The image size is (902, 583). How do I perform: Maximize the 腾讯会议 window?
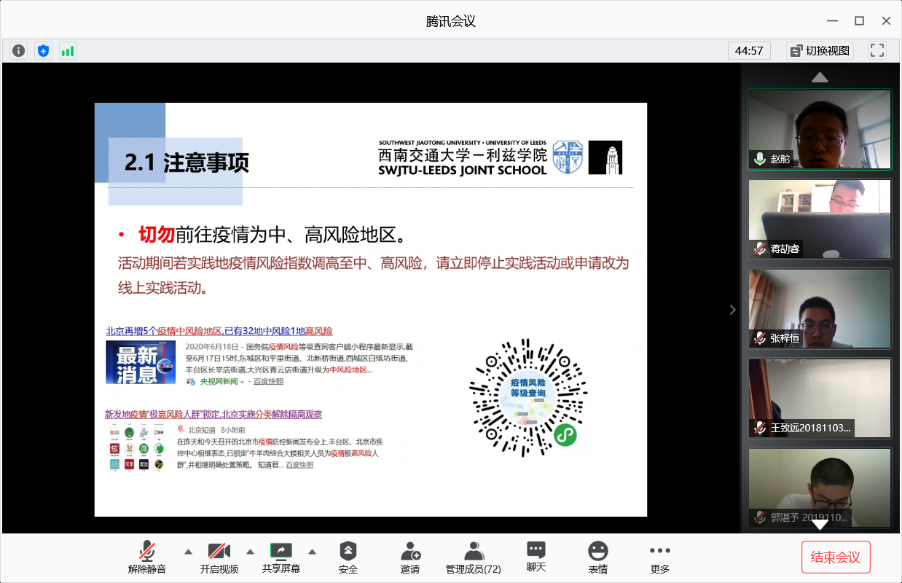(859, 21)
